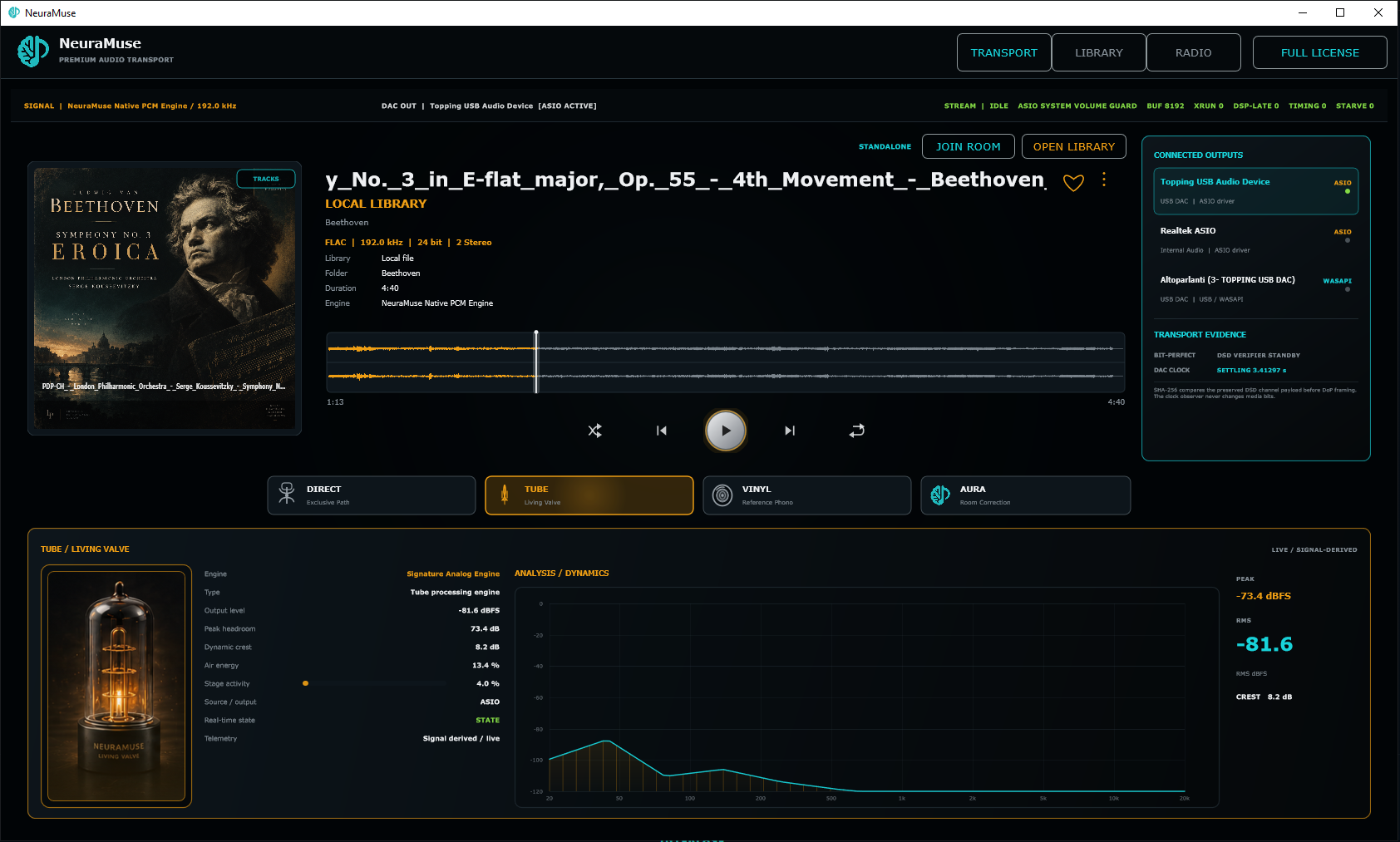Minimize the NeuraMuse window
1400x842 pixels.
[x=1302, y=12]
